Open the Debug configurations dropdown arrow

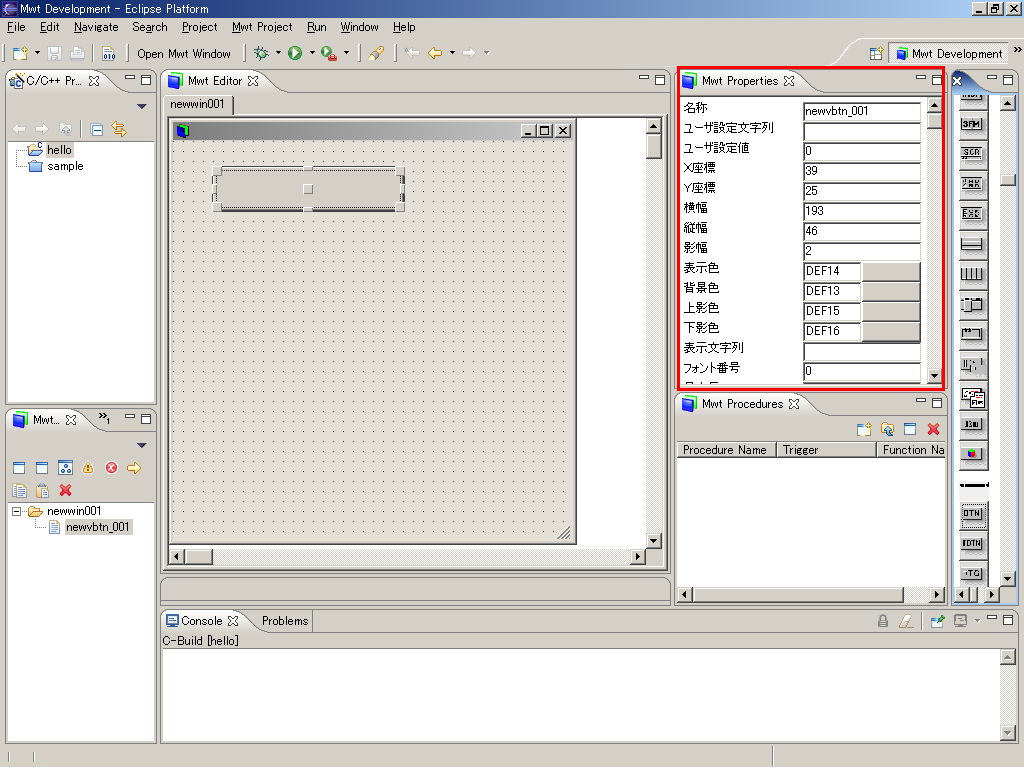click(x=278, y=53)
